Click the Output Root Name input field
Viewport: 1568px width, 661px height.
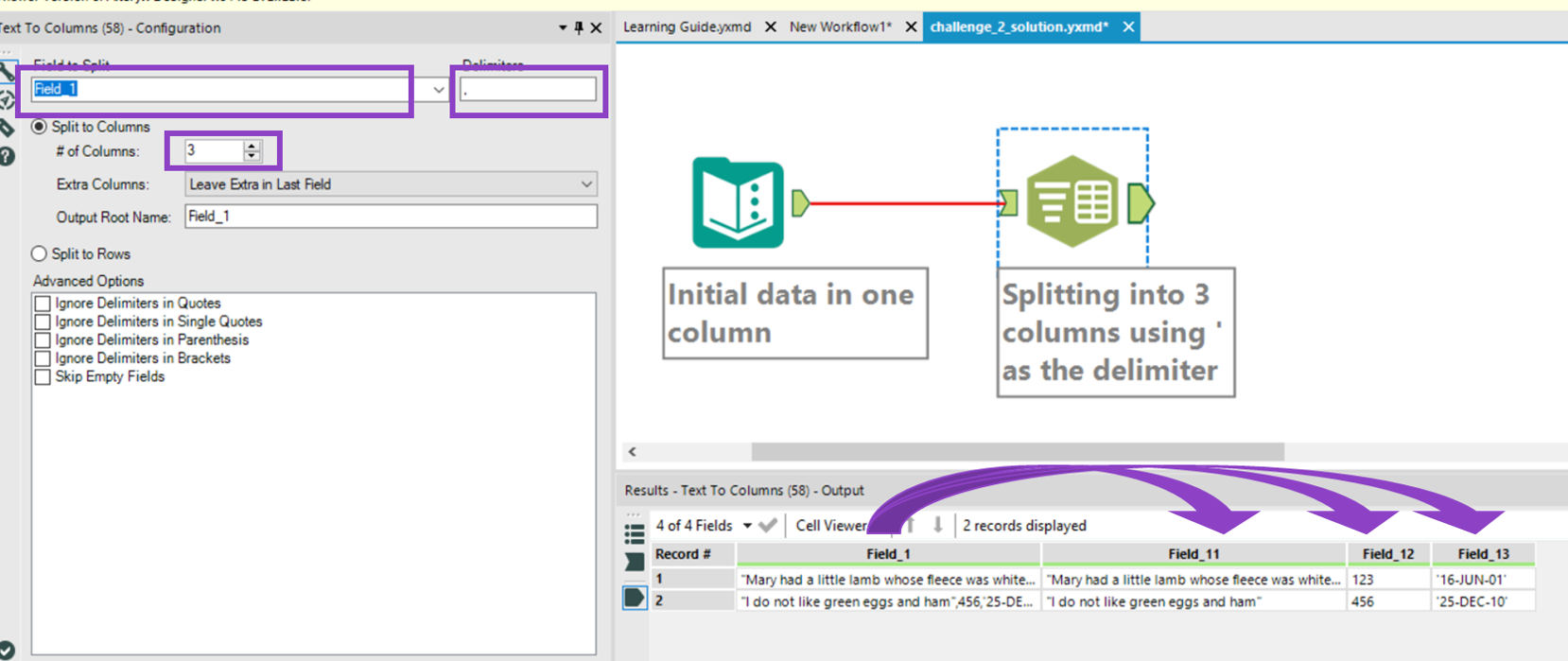coord(391,217)
